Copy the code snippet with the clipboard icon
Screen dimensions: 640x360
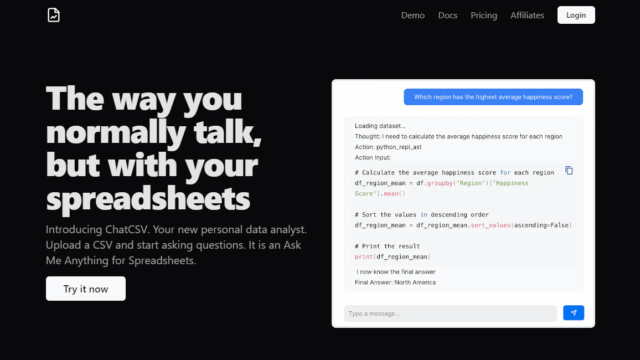[x=569, y=171]
